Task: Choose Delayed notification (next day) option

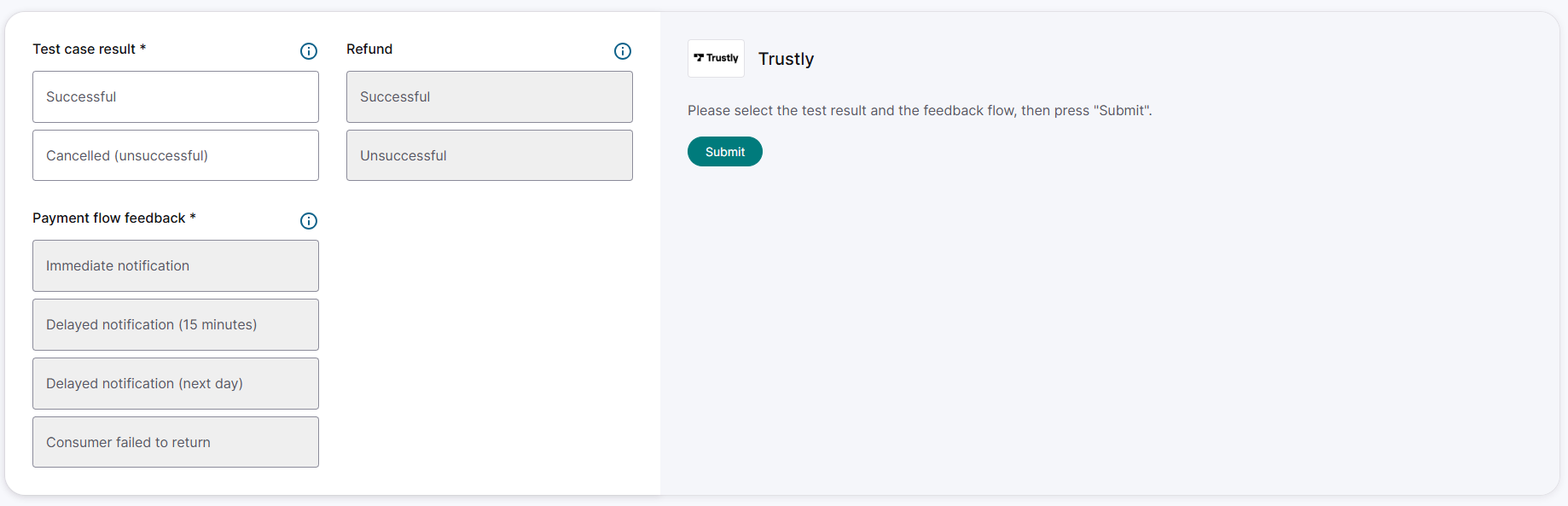Action: [x=175, y=383]
